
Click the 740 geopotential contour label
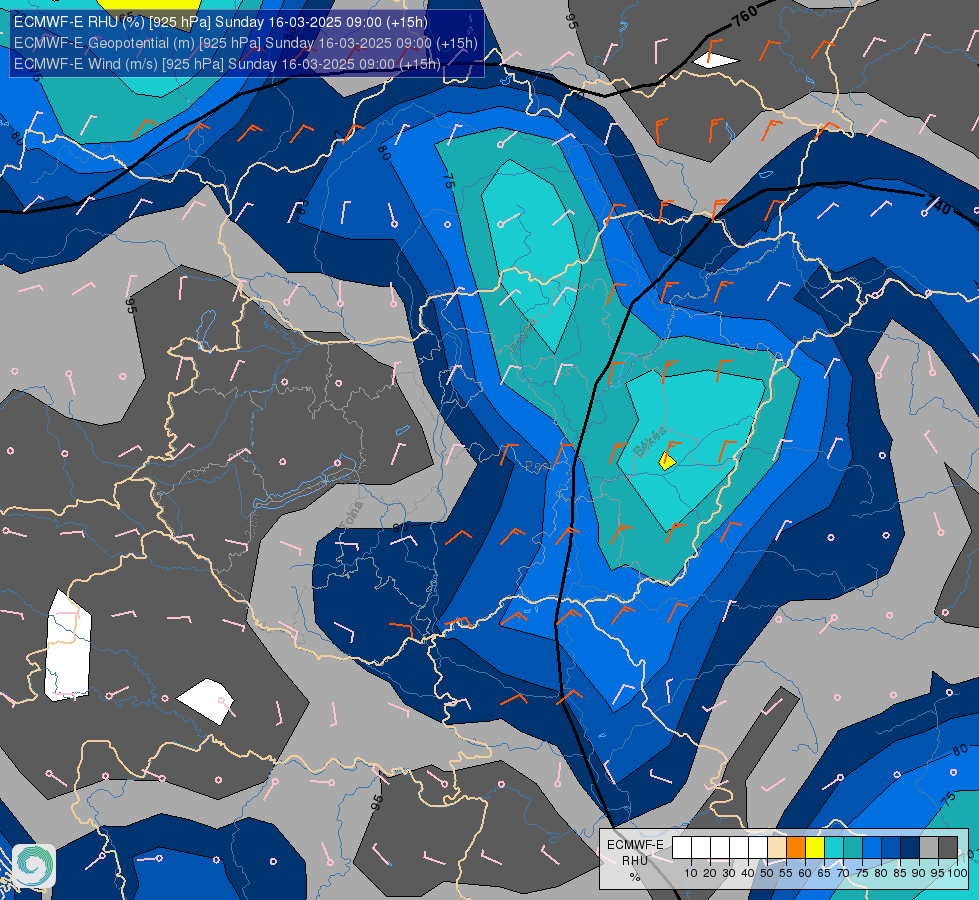click(x=939, y=204)
